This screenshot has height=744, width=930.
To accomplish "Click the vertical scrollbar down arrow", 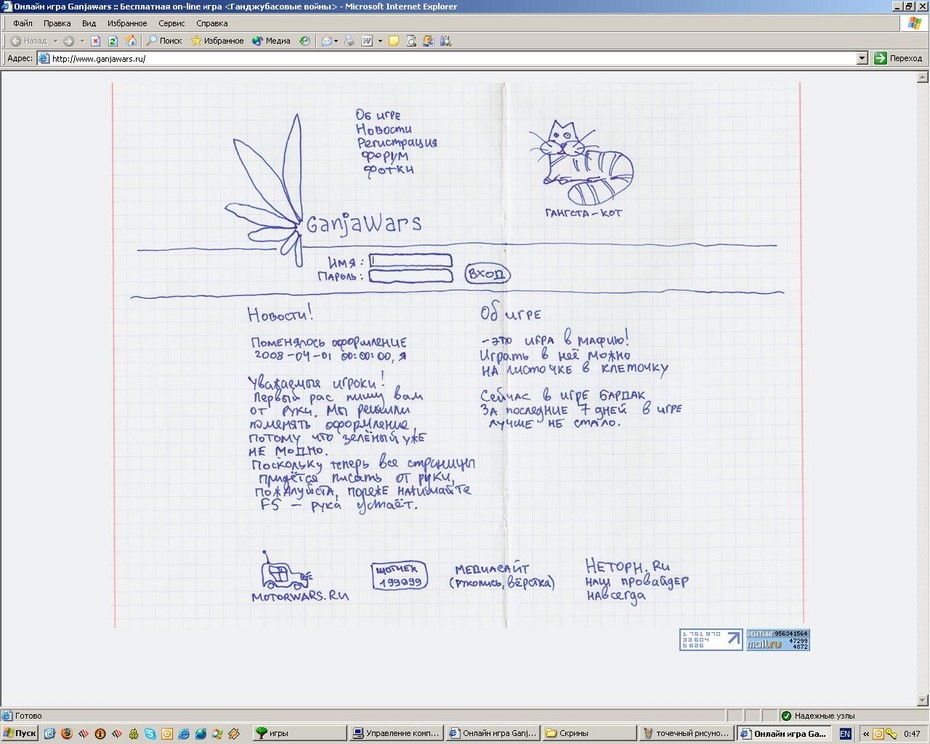I will click(x=922, y=700).
